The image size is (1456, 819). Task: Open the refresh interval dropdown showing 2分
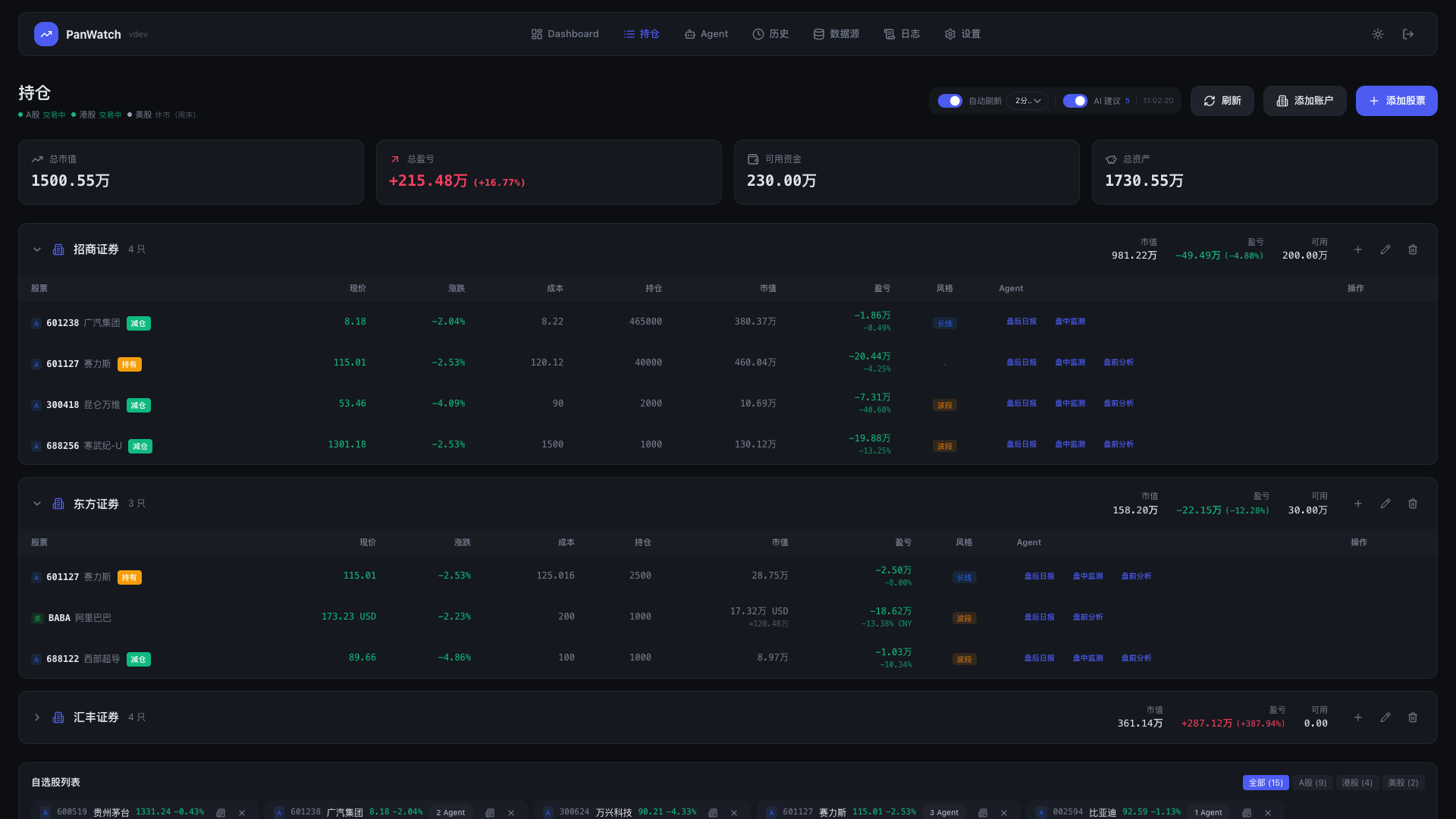(x=1028, y=100)
